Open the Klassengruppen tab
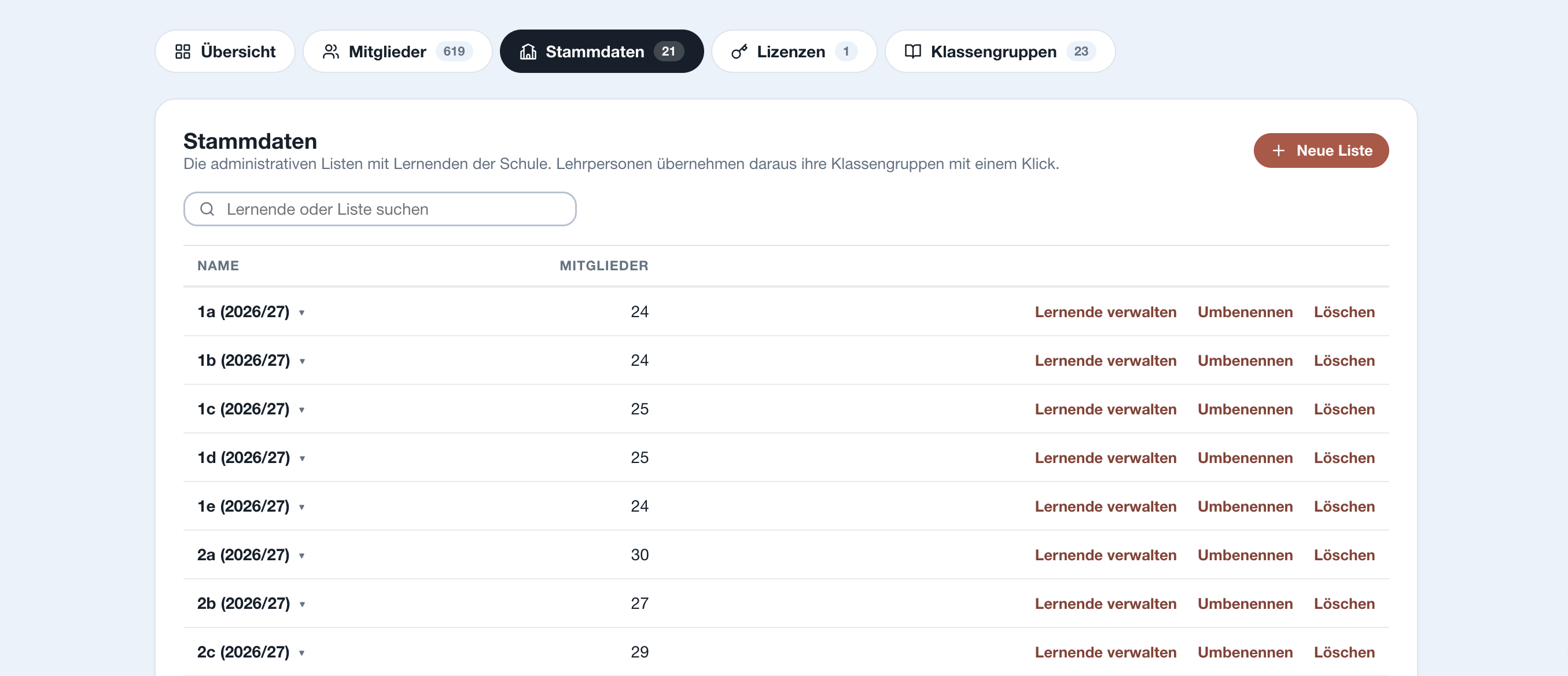The width and height of the screenshot is (1568, 676). coord(1000,51)
